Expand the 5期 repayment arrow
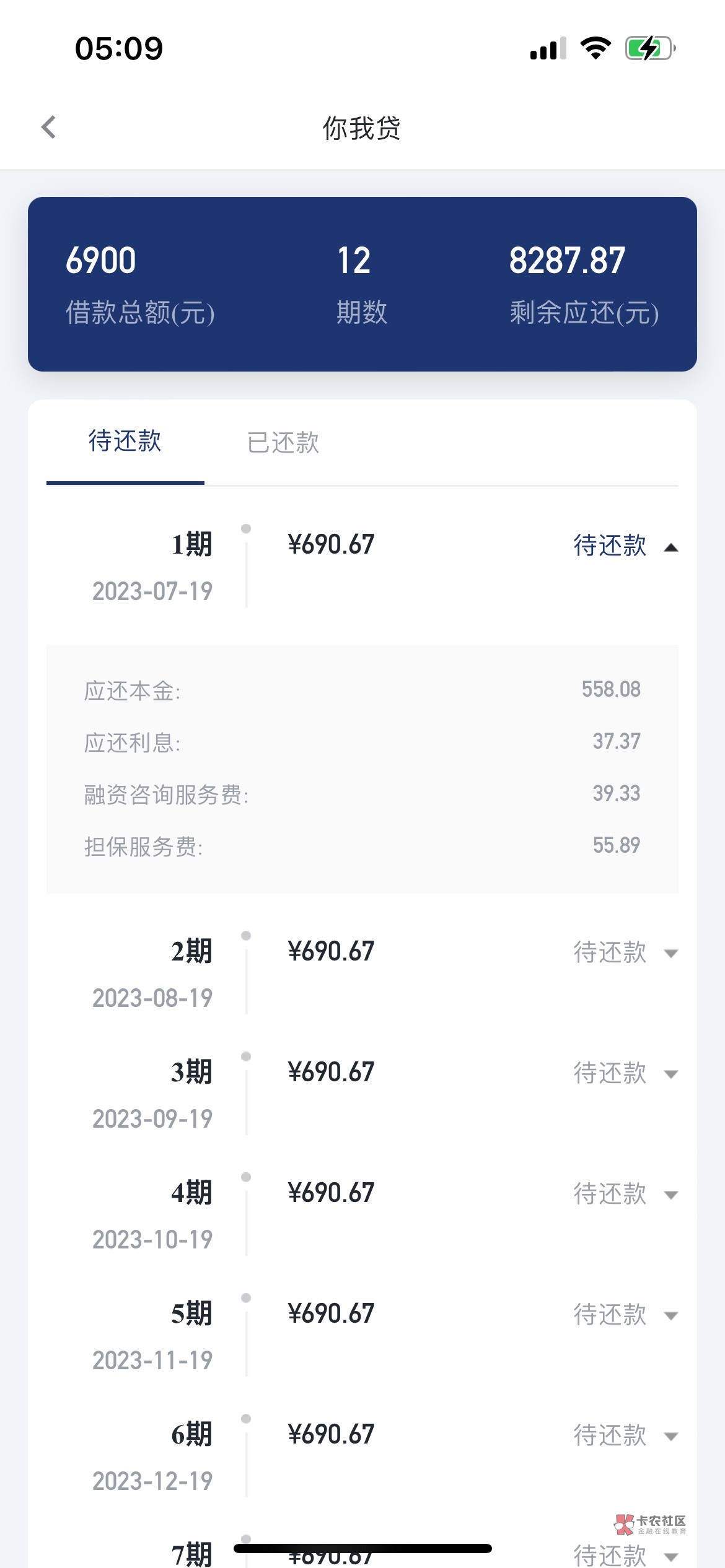This screenshot has height=1568, width=725. point(670,1316)
